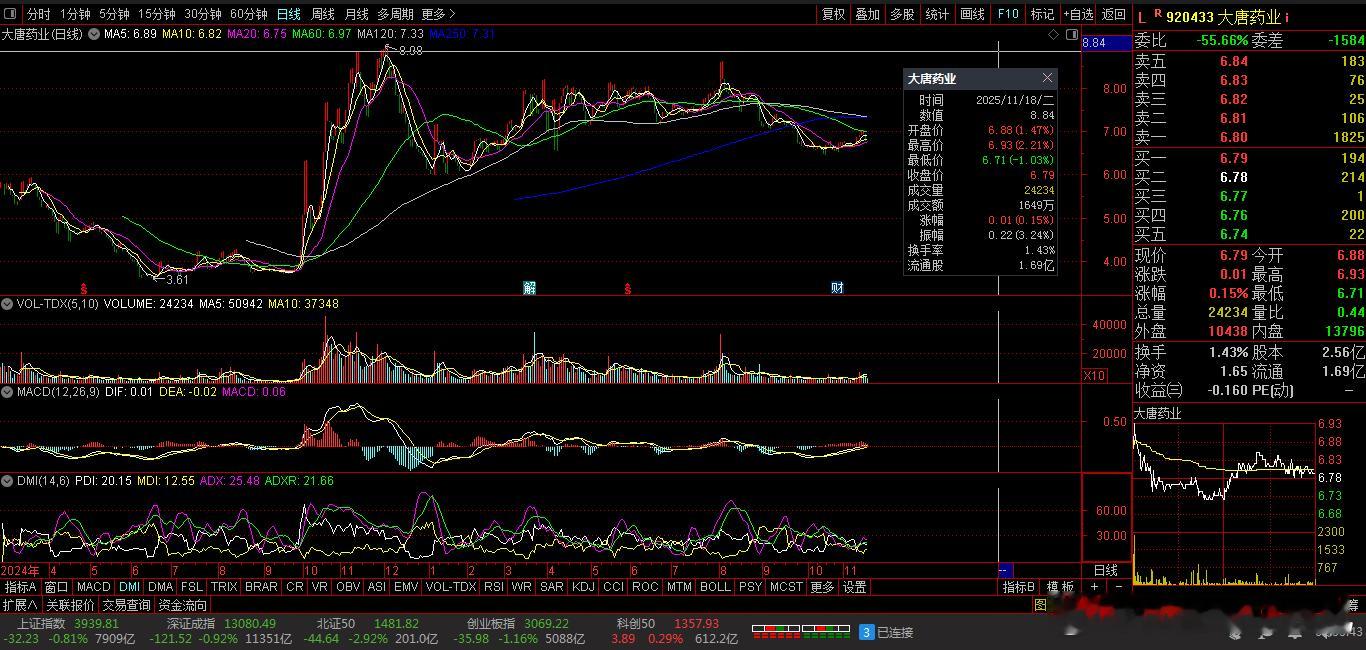Image resolution: width=1366 pixels, height=650 pixels.
Task: Click the 统计 statistics button
Action: pyautogui.click(x=937, y=14)
